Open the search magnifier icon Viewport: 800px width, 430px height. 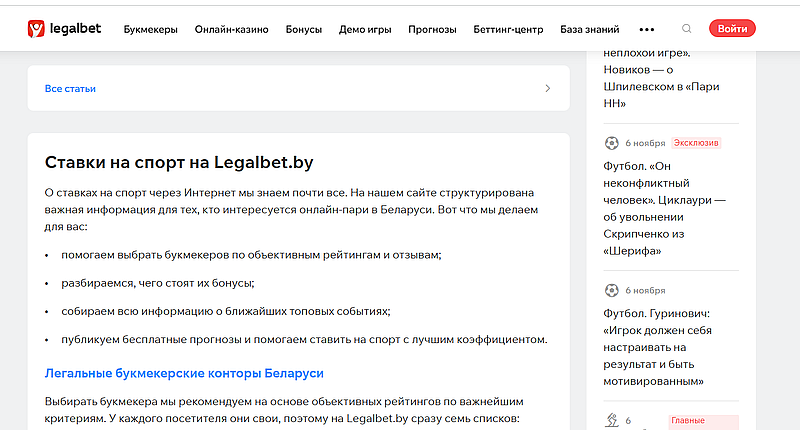[x=687, y=29]
